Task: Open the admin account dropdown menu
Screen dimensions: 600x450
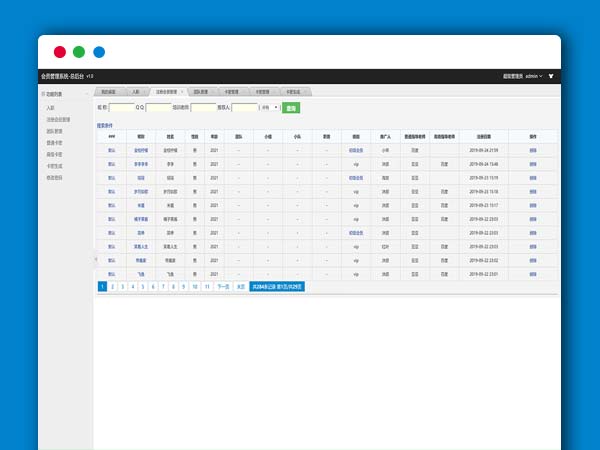Action: (532, 76)
